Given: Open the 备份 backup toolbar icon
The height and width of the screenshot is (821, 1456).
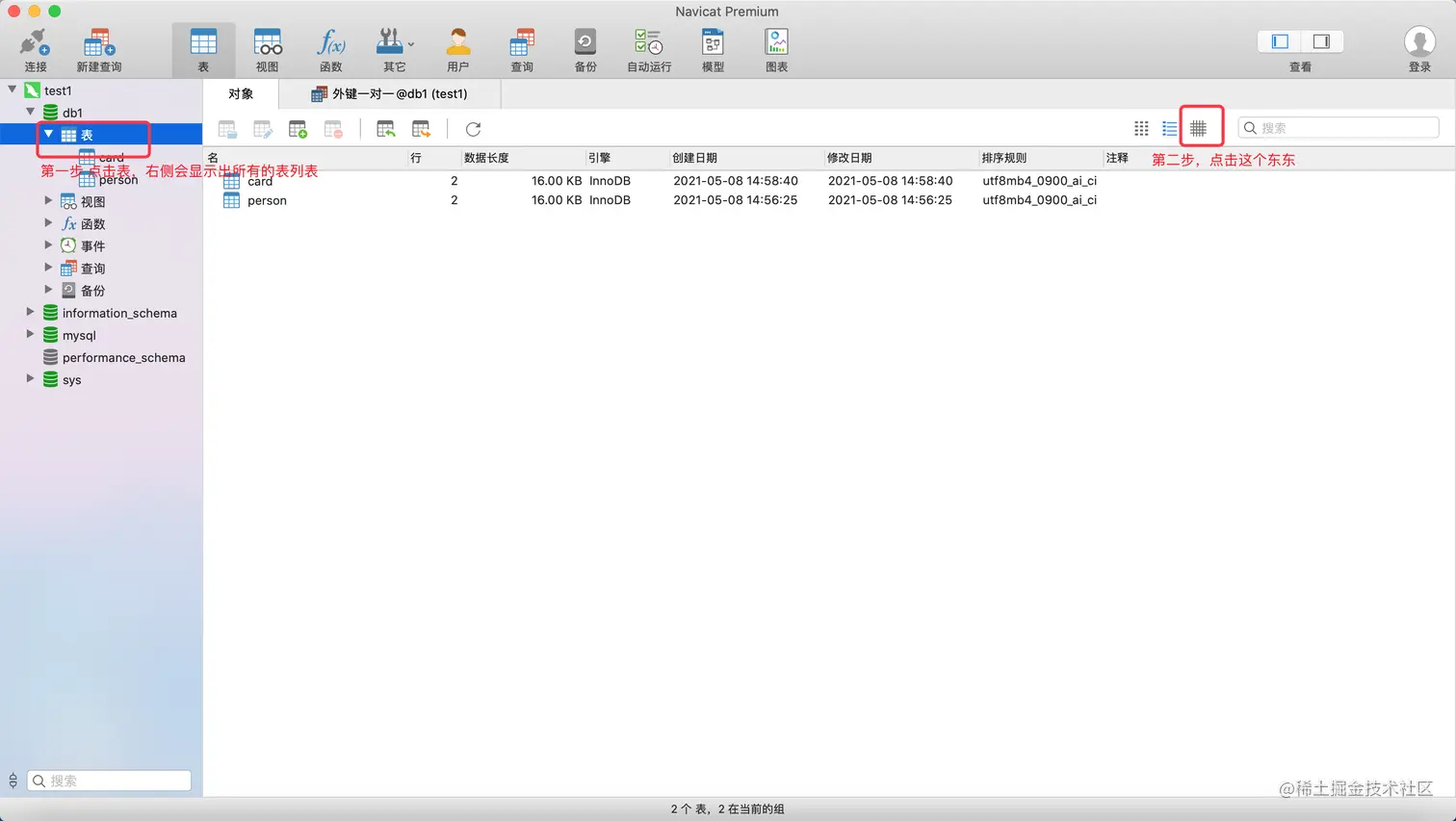Looking at the screenshot, I should tap(585, 50).
